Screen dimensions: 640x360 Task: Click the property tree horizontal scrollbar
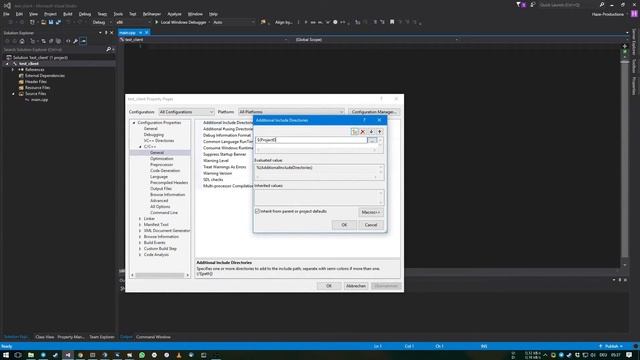click(160, 276)
